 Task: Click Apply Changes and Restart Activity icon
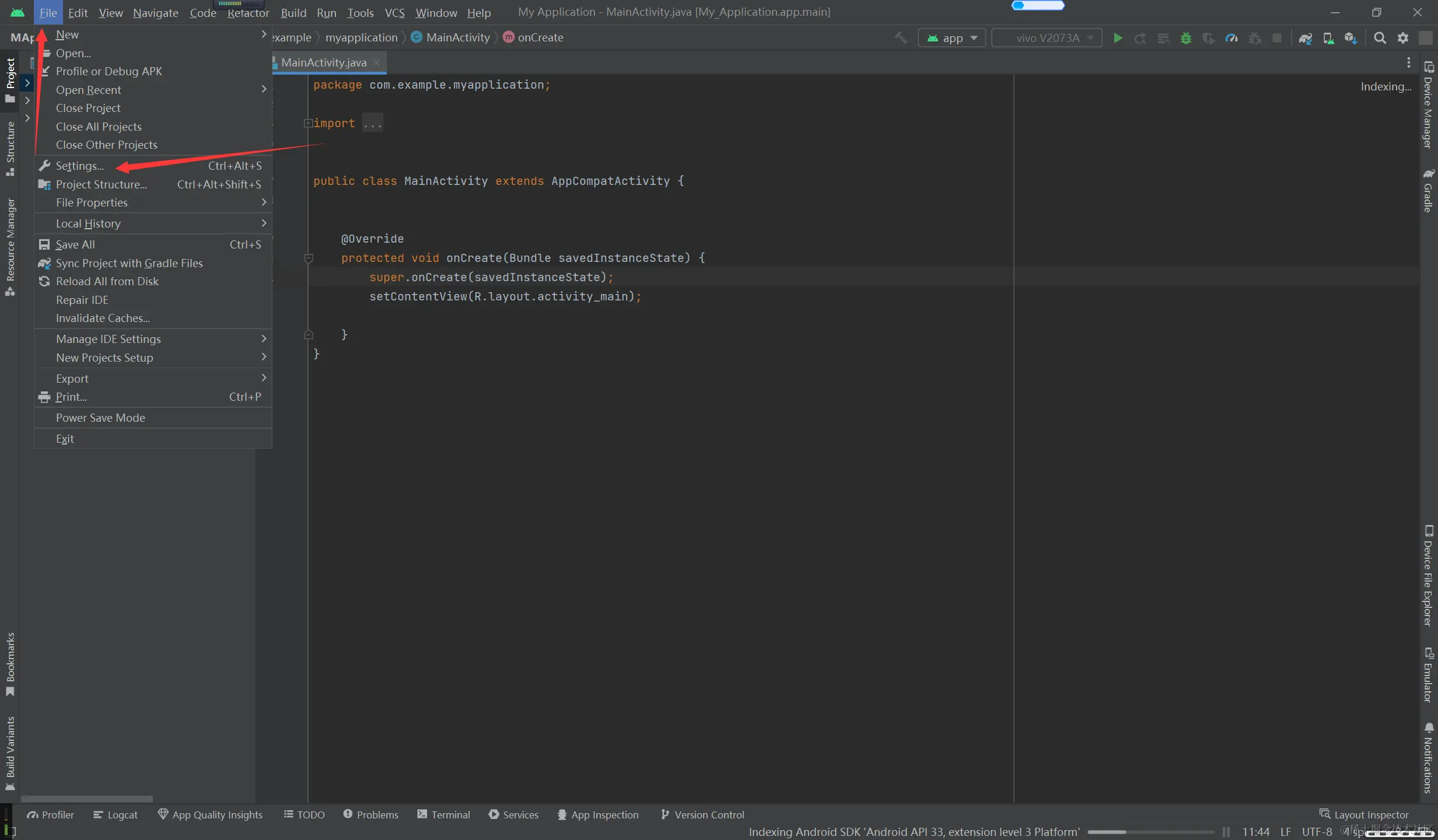click(1140, 38)
